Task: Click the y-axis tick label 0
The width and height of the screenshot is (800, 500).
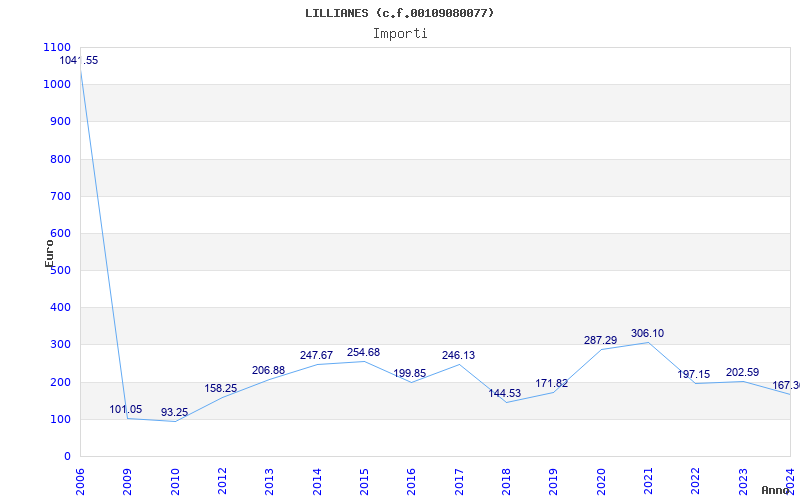Action: (67, 457)
